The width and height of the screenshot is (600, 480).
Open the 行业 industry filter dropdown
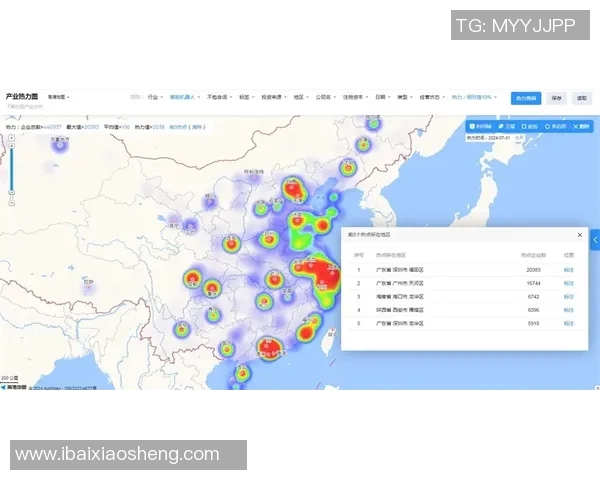(x=155, y=97)
